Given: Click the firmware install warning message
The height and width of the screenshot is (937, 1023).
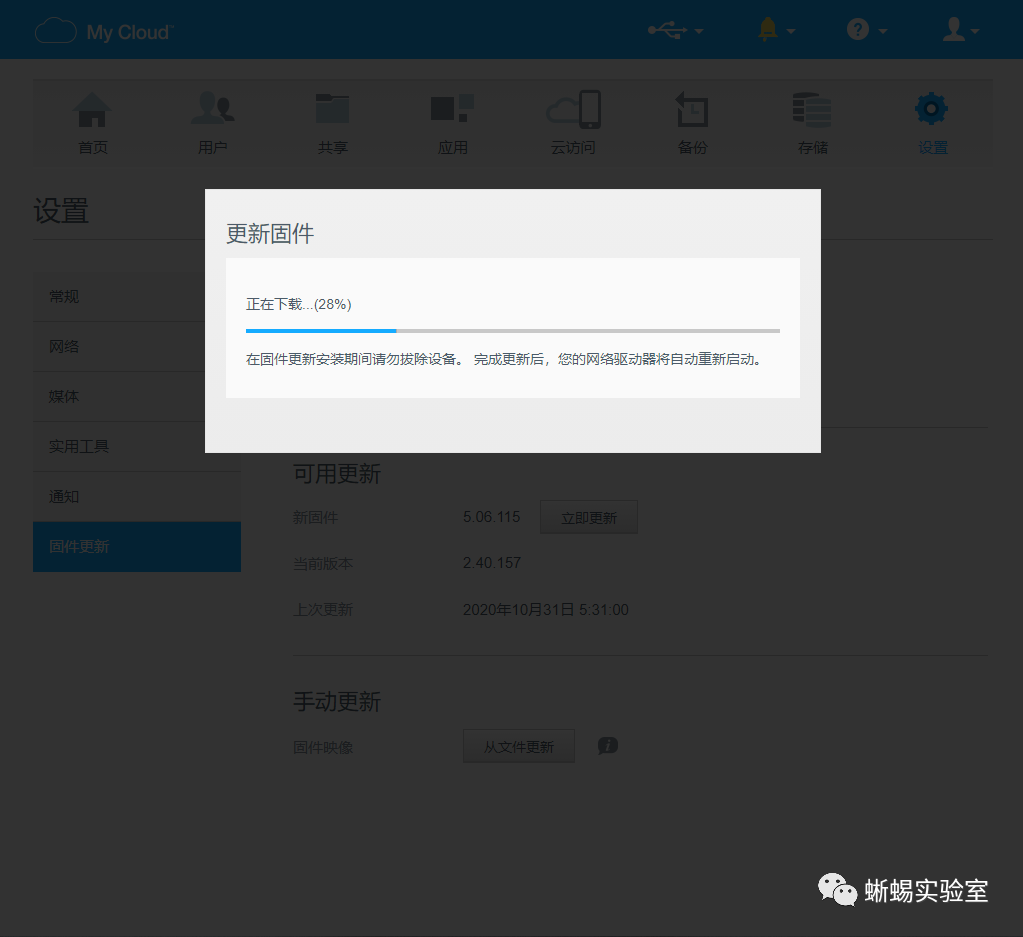Looking at the screenshot, I should [x=504, y=359].
